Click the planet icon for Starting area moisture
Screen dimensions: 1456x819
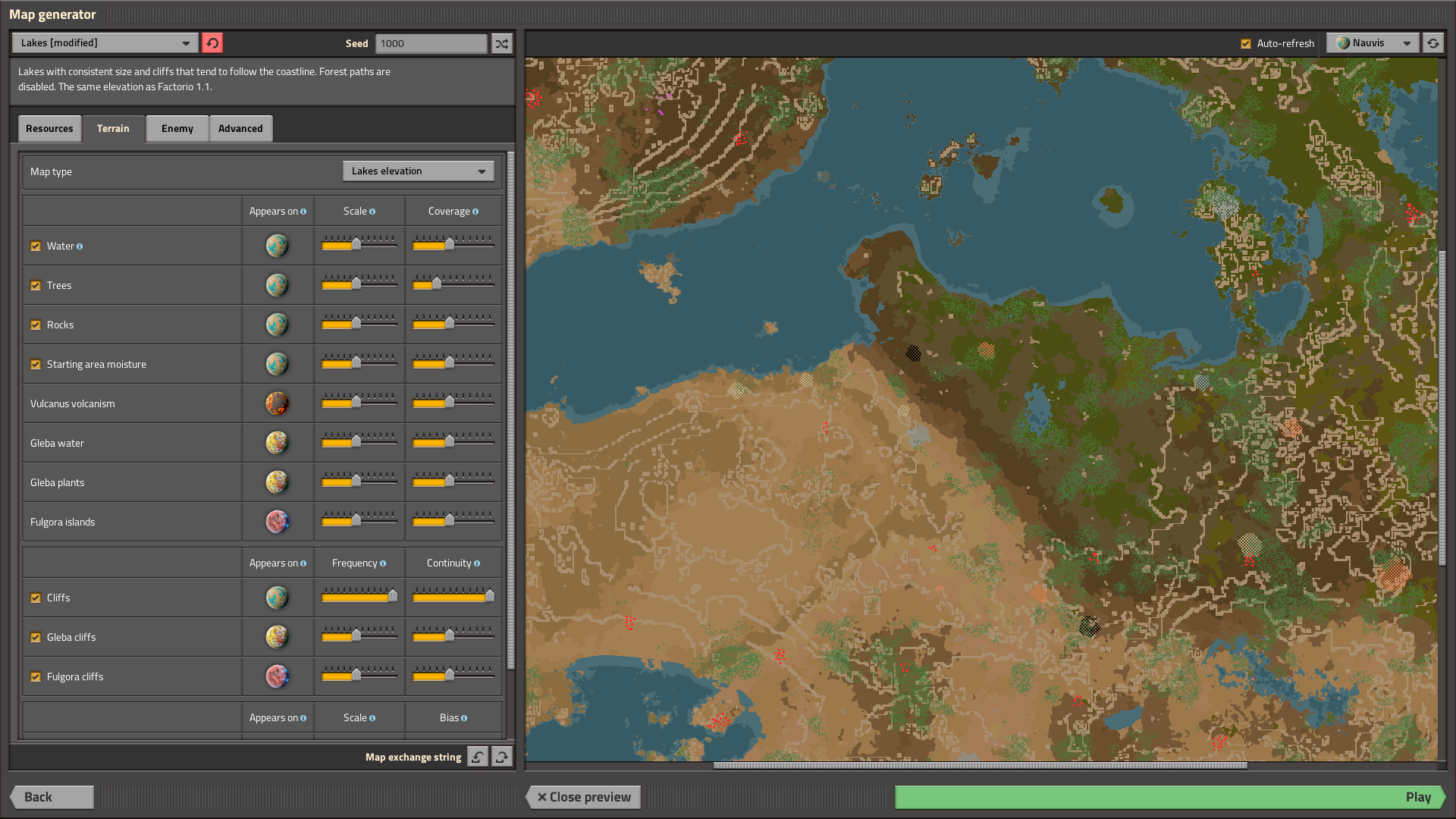click(278, 364)
